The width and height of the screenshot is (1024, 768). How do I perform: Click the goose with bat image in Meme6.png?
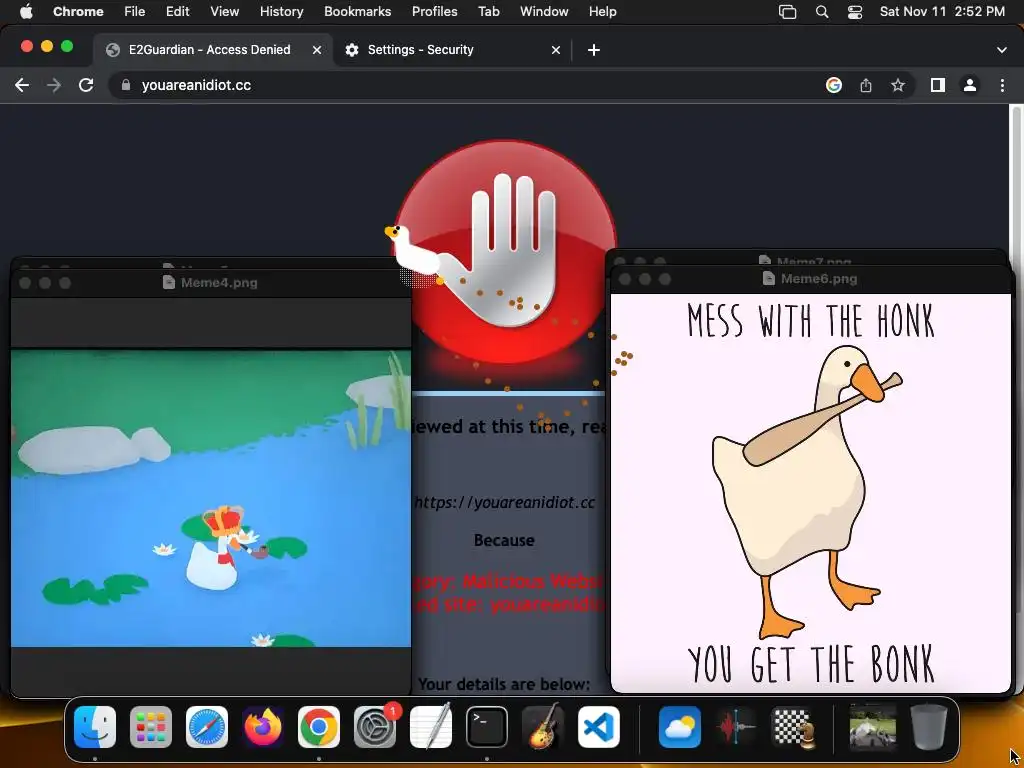pyautogui.click(x=810, y=493)
